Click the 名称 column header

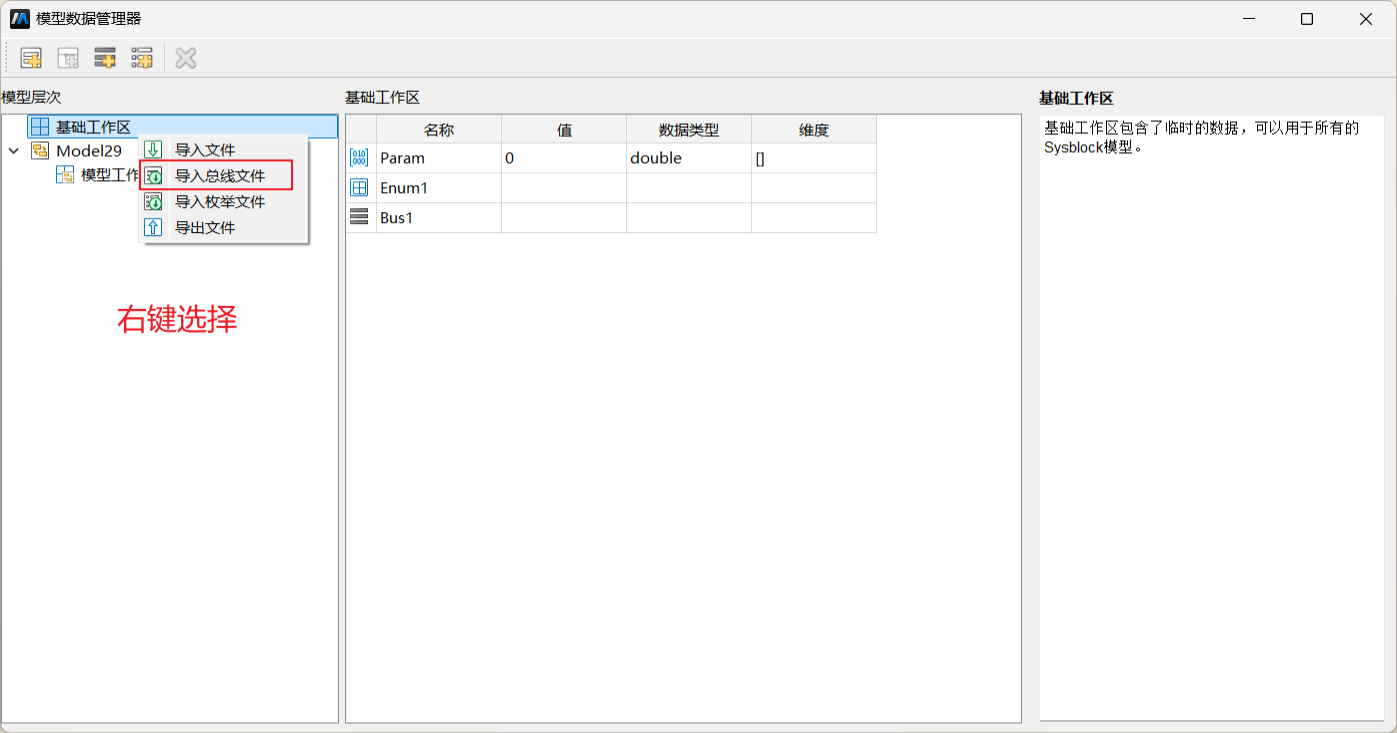439,129
